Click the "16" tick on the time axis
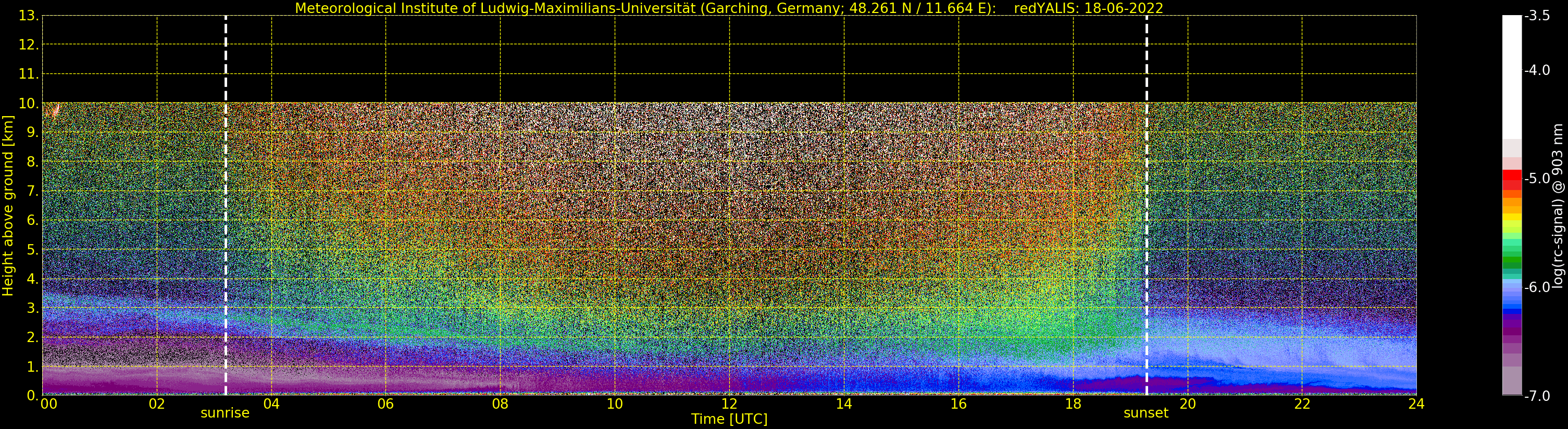The width and height of the screenshot is (1568, 429). [x=959, y=403]
